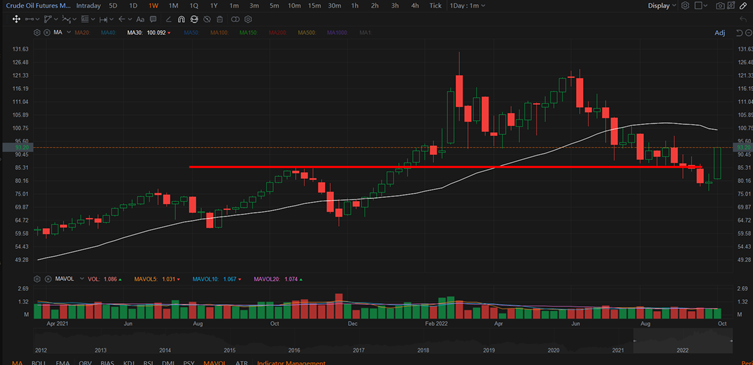Close the MA indicator overlay
The height and width of the screenshot is (365, 753).
click(x=47, y=33)
